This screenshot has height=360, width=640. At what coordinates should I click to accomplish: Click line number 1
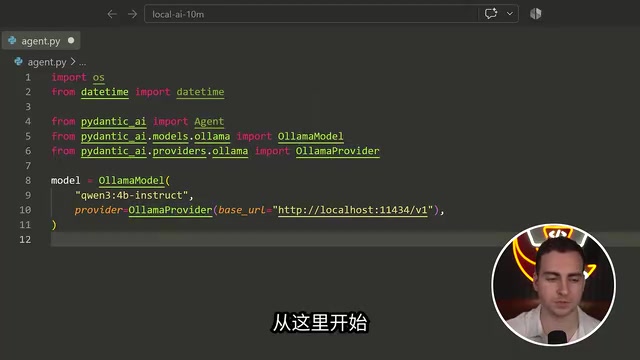point(28,77)
